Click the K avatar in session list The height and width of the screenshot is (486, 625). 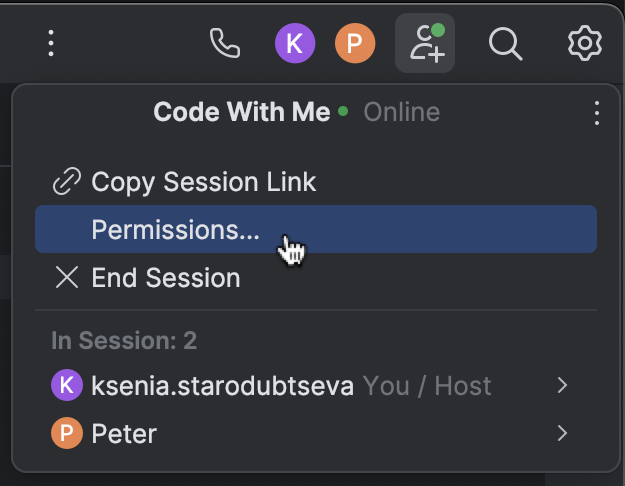(67, 385)
